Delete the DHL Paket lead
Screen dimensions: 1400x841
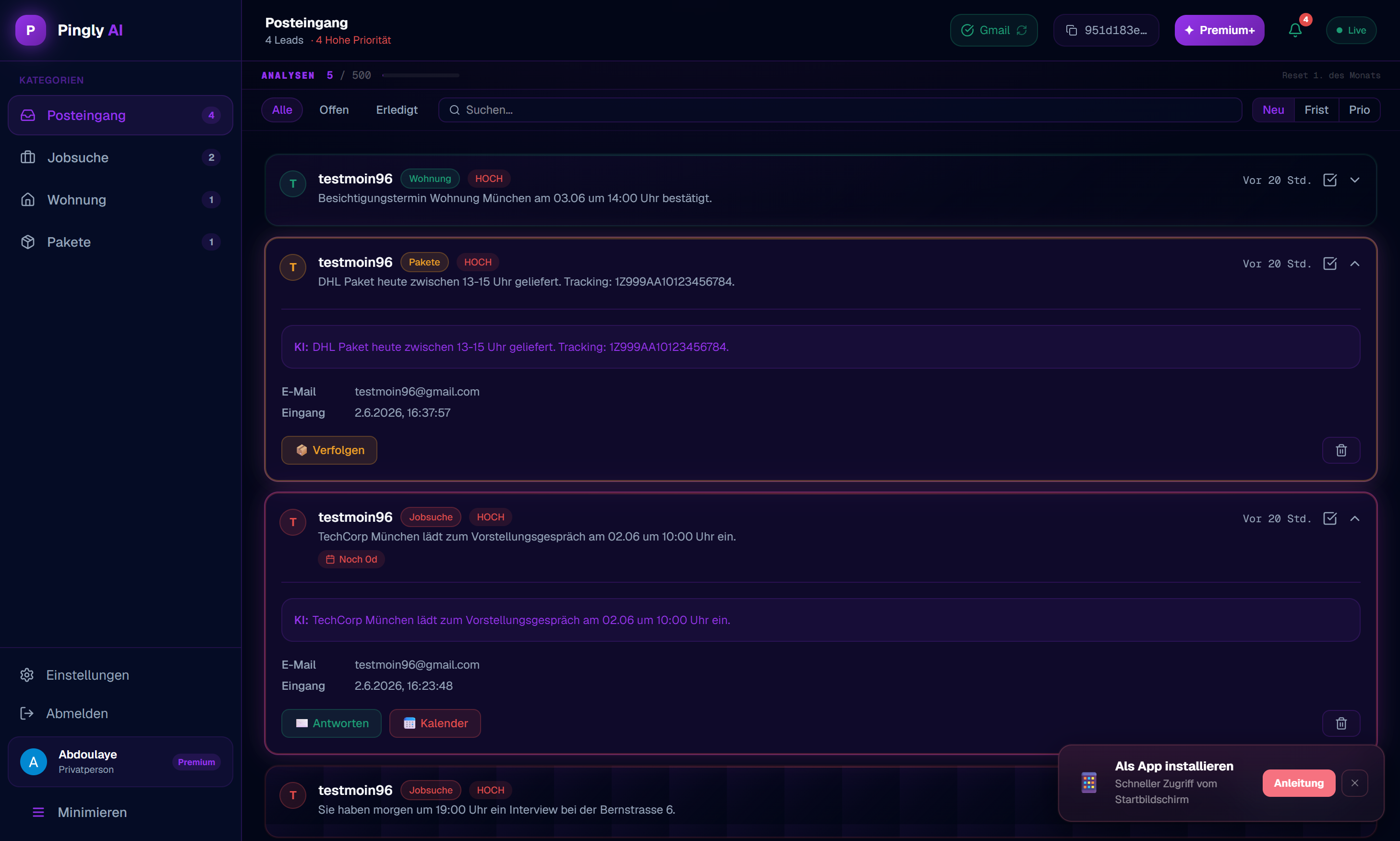tap(1341, 450)
